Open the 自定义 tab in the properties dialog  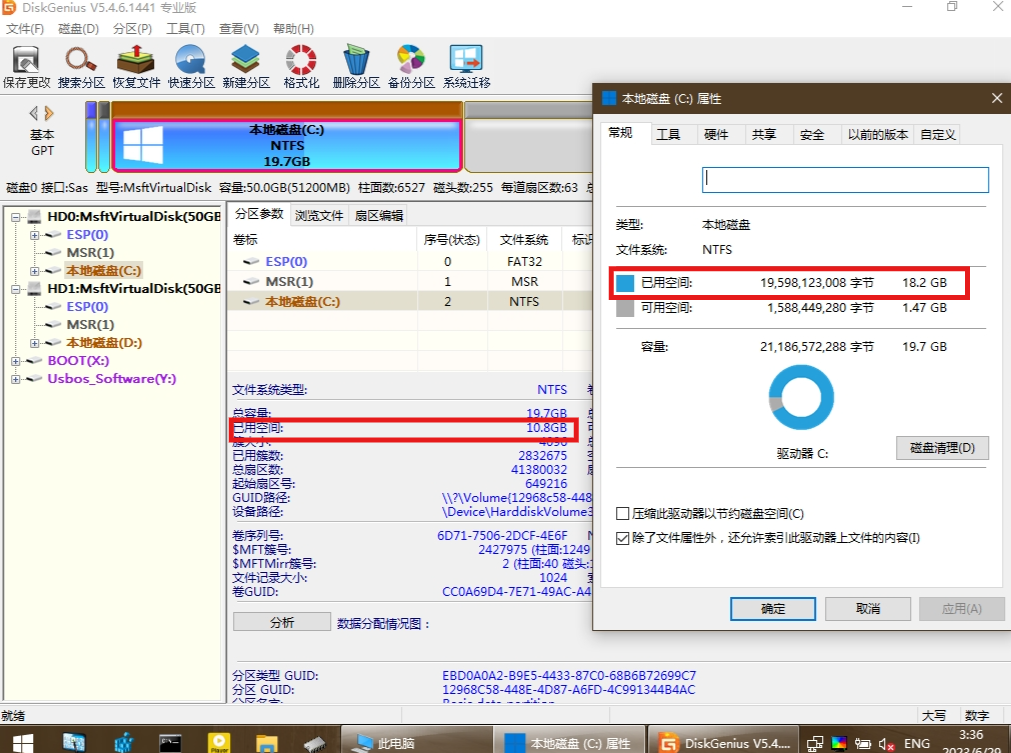point(938,135)
